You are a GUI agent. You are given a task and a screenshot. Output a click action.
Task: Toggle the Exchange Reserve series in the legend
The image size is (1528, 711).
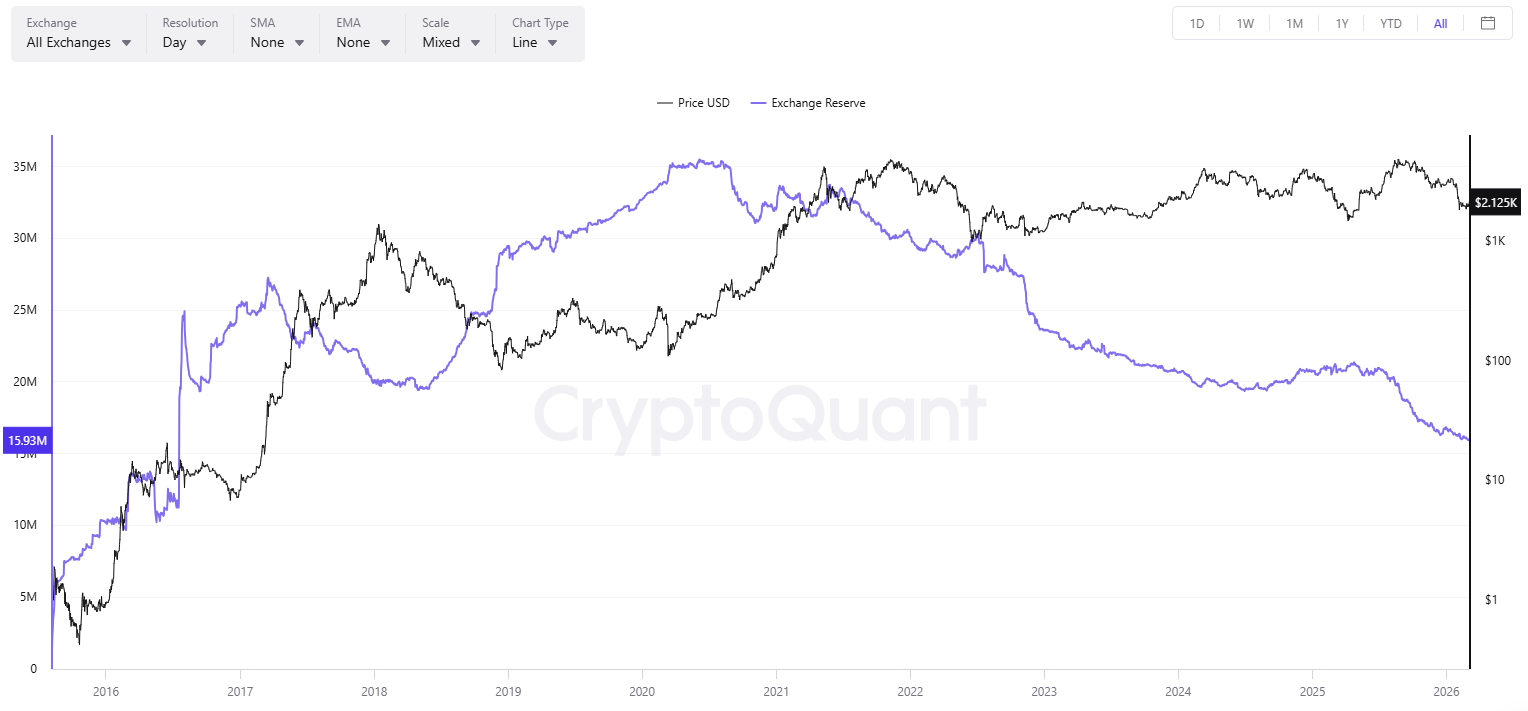[x=808, y=102]
